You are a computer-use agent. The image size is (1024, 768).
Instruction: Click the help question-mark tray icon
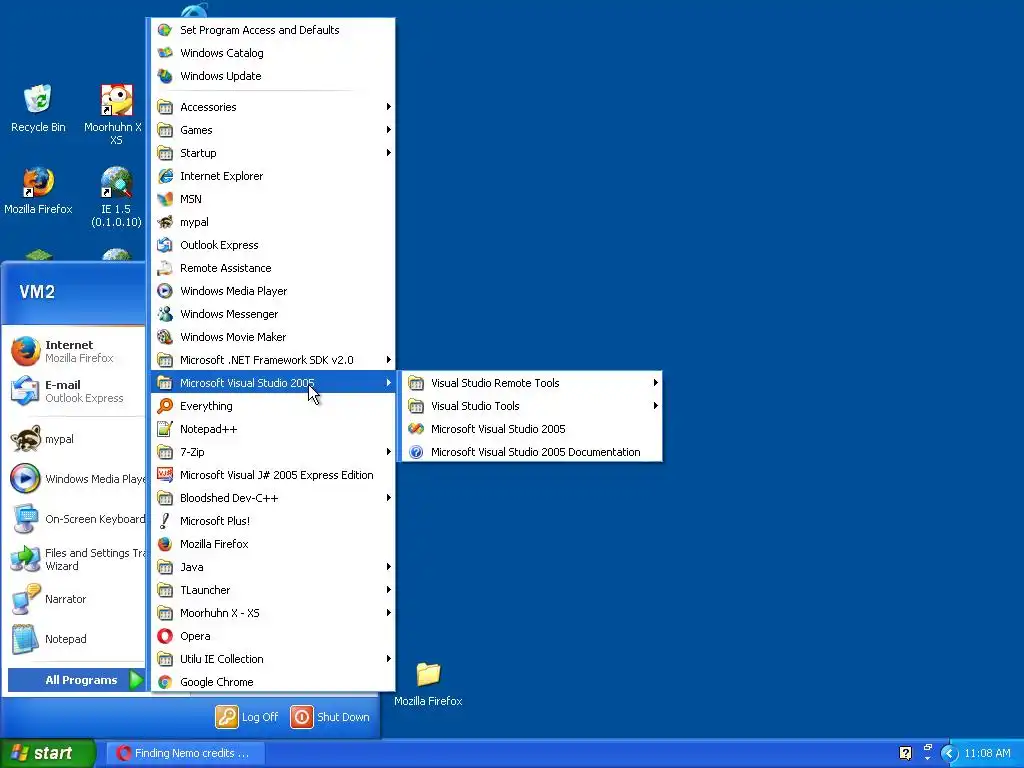(905, 753)
